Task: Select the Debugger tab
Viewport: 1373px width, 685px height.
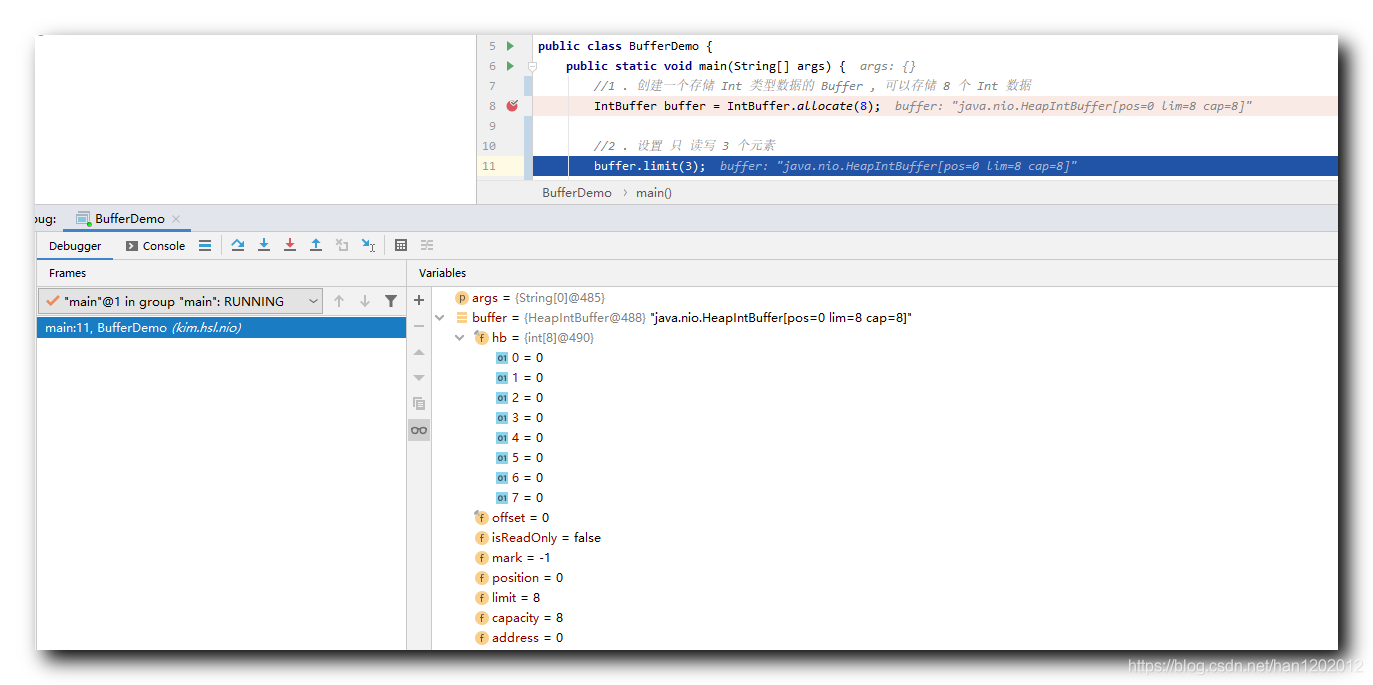Action: pos(75,246)
